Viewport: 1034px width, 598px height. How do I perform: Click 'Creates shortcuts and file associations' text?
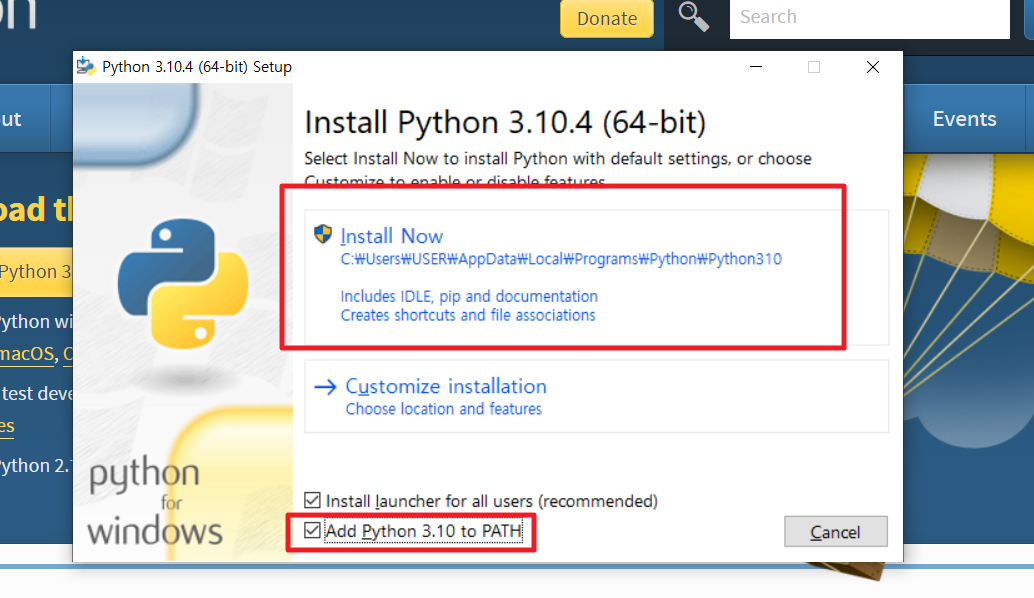[468, 315]
